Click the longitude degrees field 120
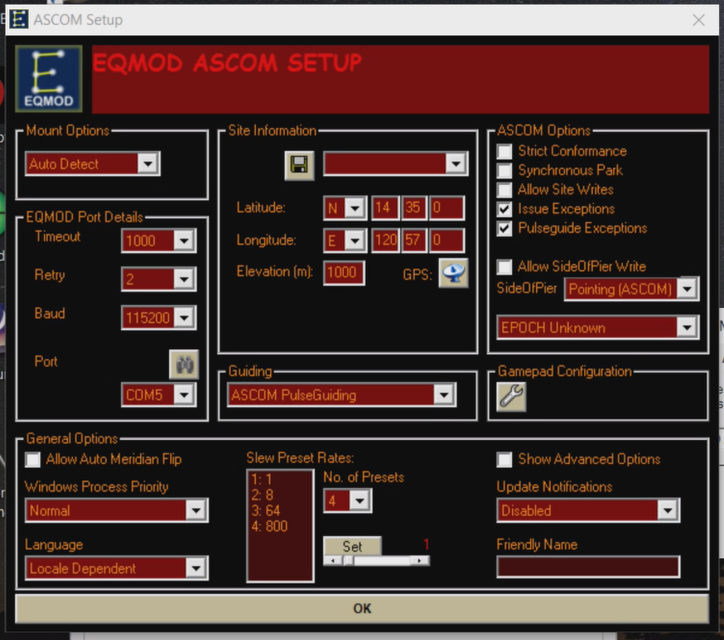 click(x=385, y=240)
